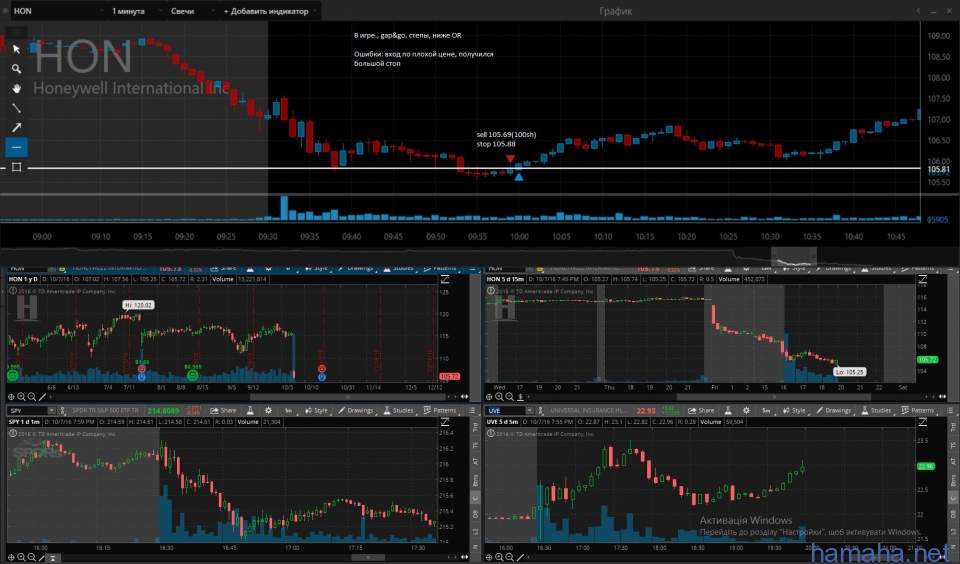960x564 pixels.
Task: Click the drawing pencil icon under HON 1y chart
Action: coord(42,397)
